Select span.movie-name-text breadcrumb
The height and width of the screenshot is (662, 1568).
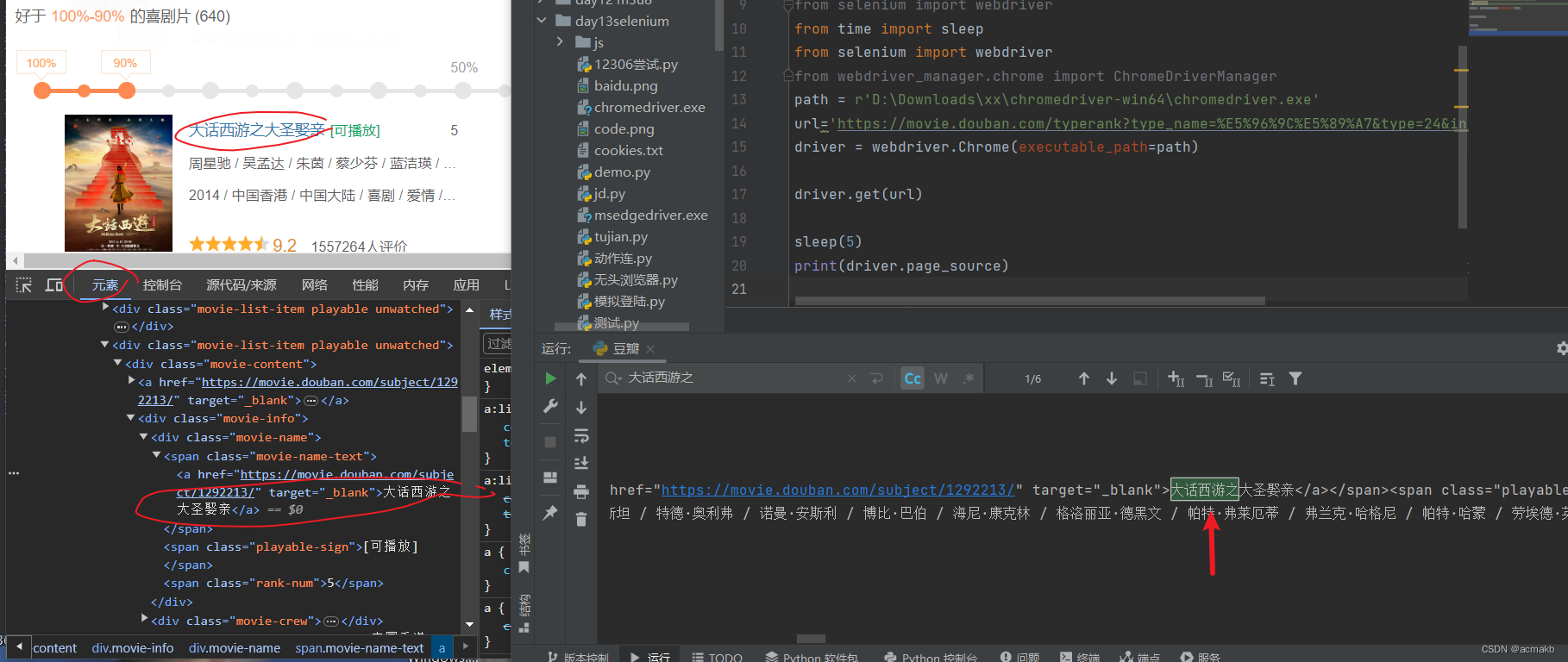[360, 648]
